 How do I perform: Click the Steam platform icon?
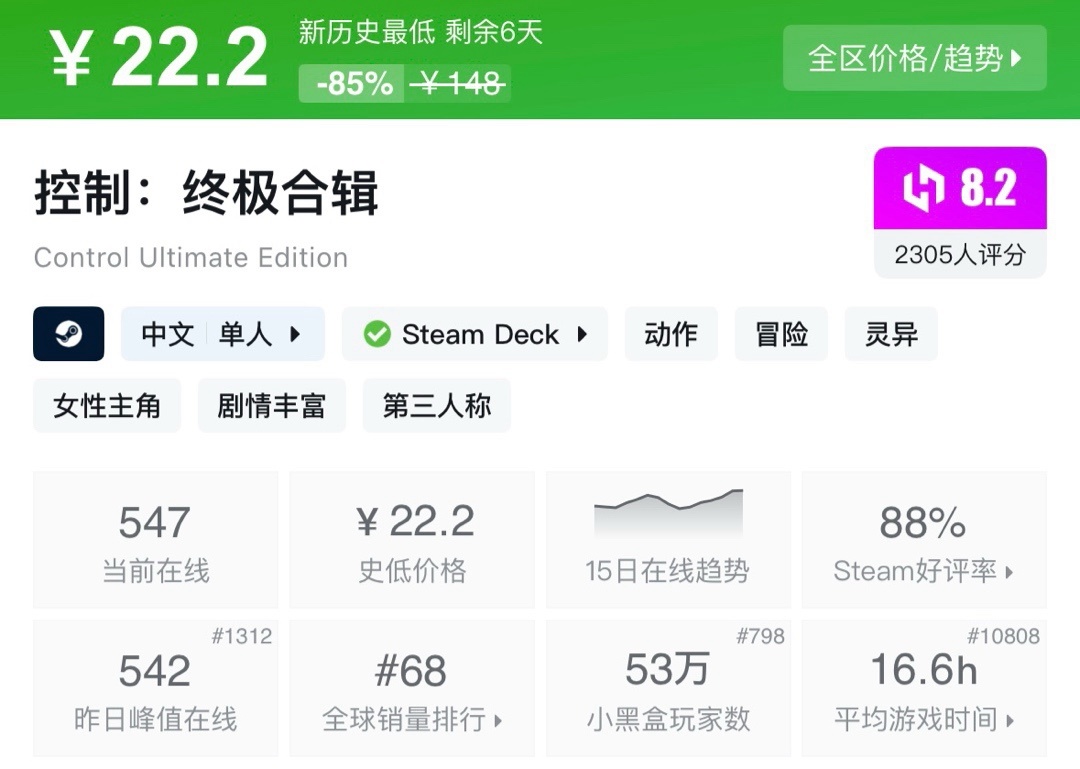tap(69, 334)
